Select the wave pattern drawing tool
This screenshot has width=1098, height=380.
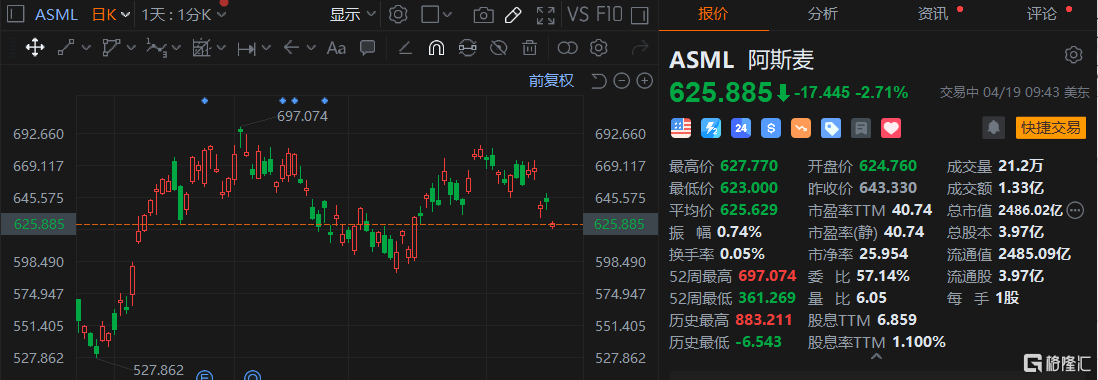[x=157, y=48]
